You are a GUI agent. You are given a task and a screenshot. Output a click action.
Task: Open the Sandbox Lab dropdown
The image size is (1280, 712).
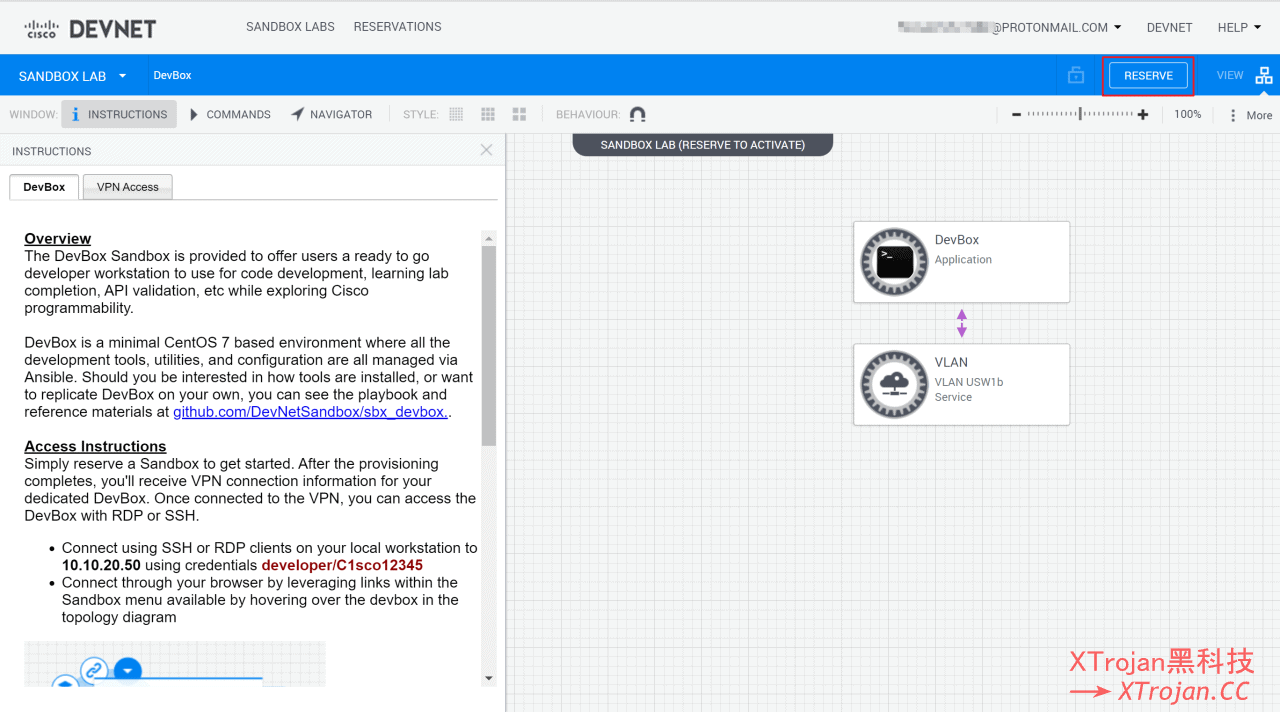73,76
